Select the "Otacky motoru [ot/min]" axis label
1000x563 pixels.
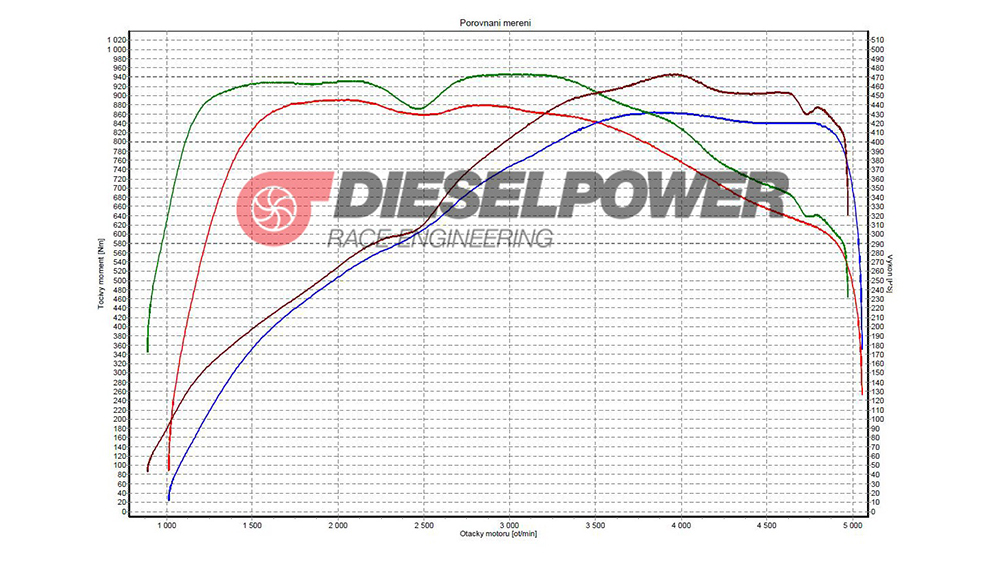tap(498, 534)
